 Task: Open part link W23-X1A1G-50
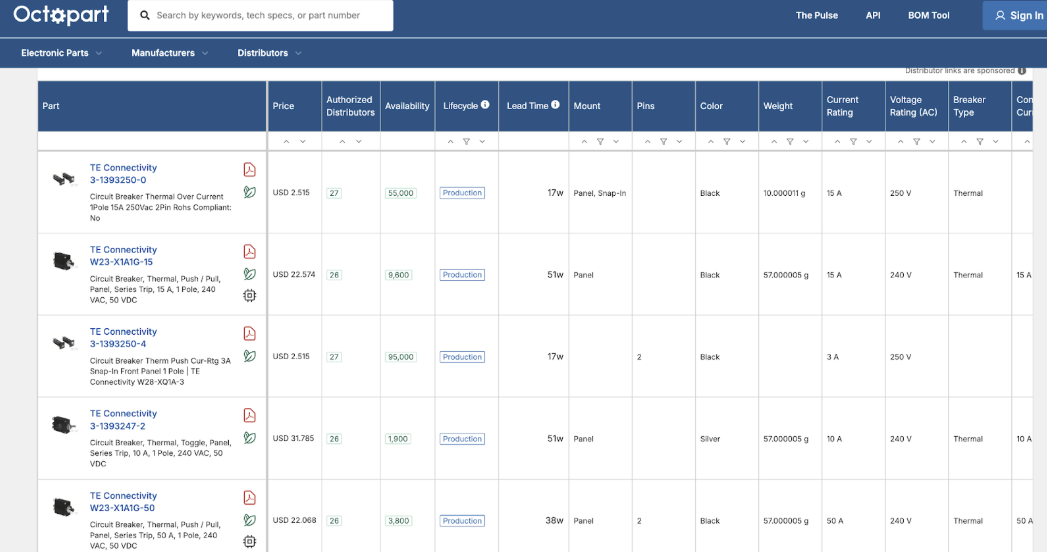[122, 508]
